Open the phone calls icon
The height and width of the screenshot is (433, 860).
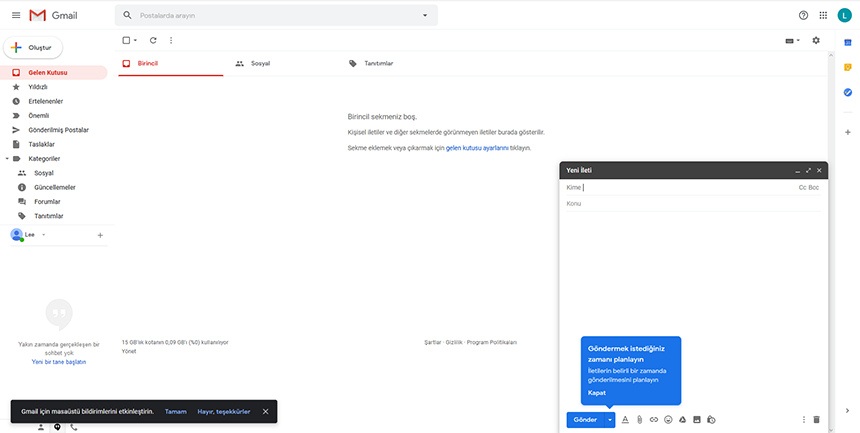click(73, 427)
